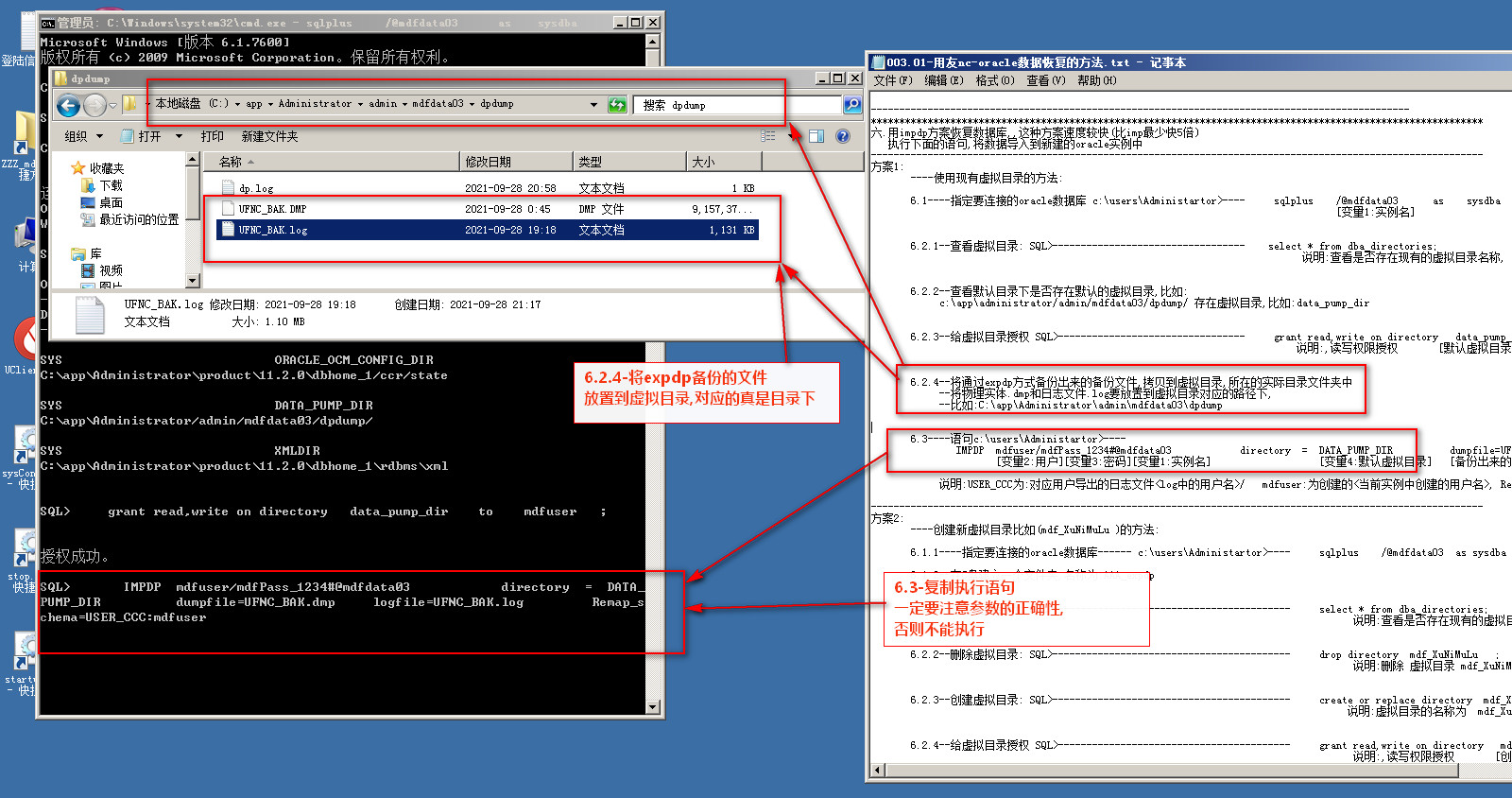
Task: Open Explorer help icon
Action: point(843,136)
